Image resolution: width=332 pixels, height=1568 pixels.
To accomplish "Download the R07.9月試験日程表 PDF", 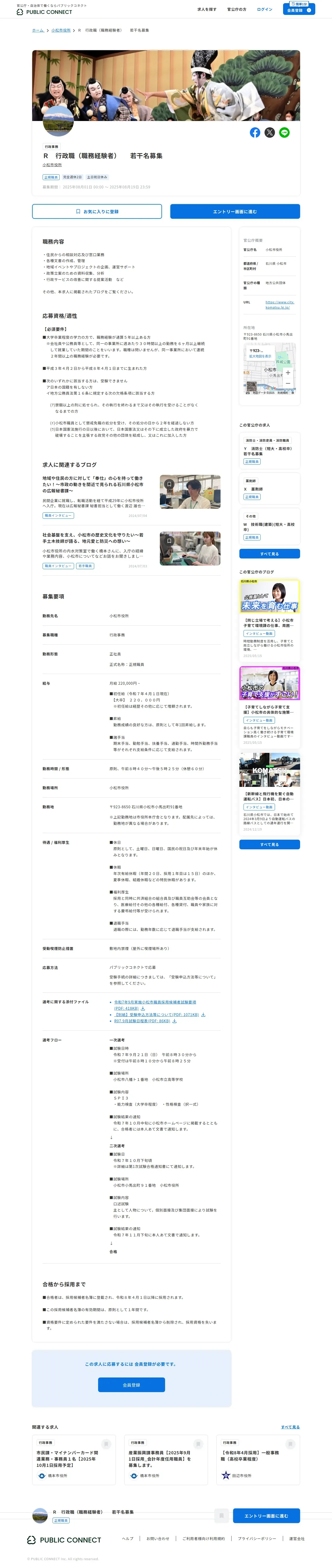I will point(145,1021).
